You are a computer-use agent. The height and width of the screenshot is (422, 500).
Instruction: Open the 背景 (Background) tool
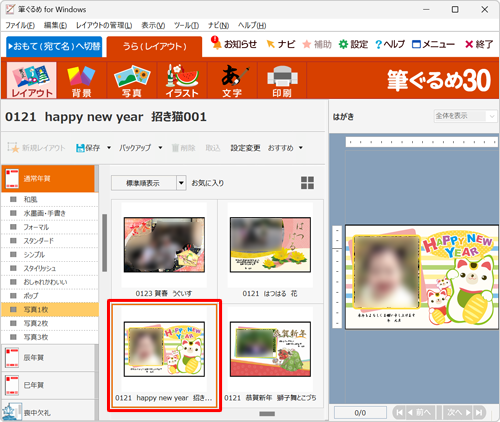(81, 80)
